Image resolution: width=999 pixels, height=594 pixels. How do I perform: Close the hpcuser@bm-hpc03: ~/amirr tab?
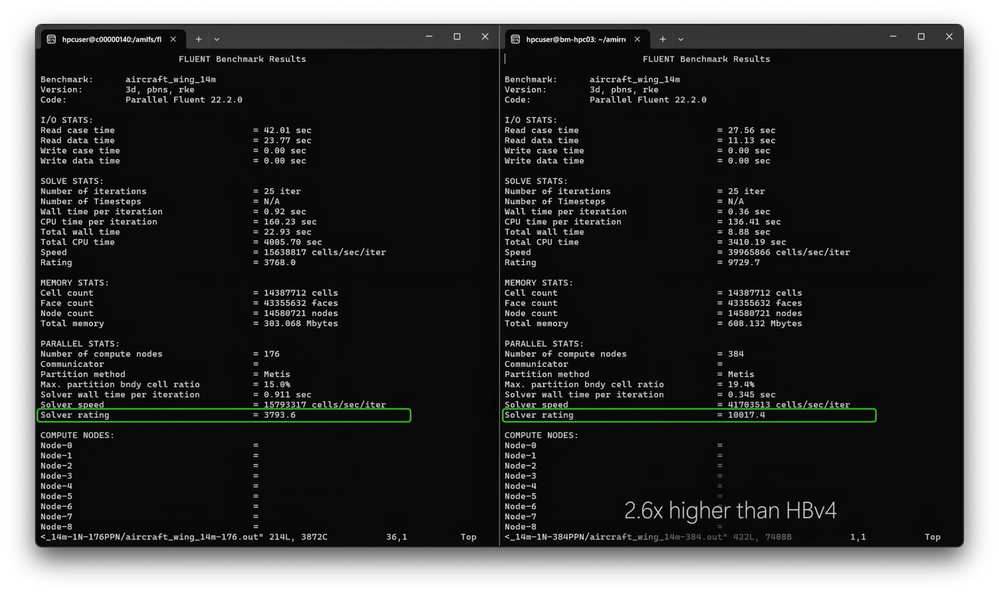[x=637, y=39]
